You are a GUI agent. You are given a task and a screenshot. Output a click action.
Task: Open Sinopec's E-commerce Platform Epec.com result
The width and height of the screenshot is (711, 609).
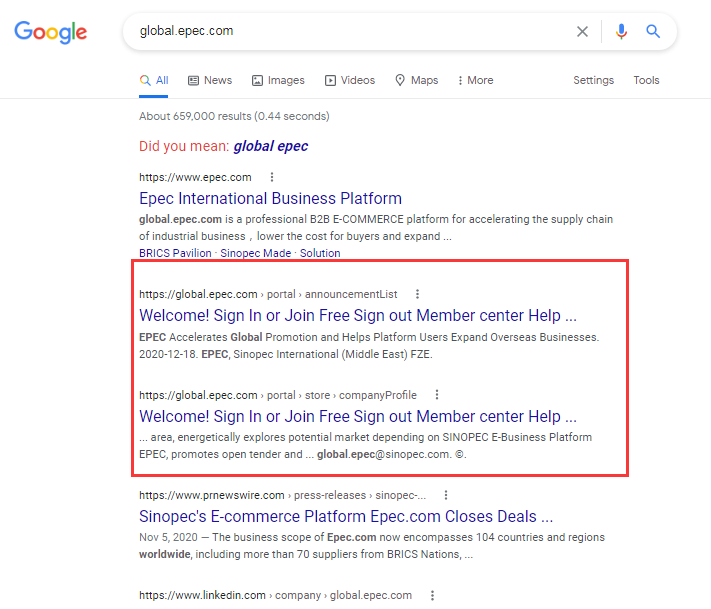pyautogui.click(x=346, y=516)
